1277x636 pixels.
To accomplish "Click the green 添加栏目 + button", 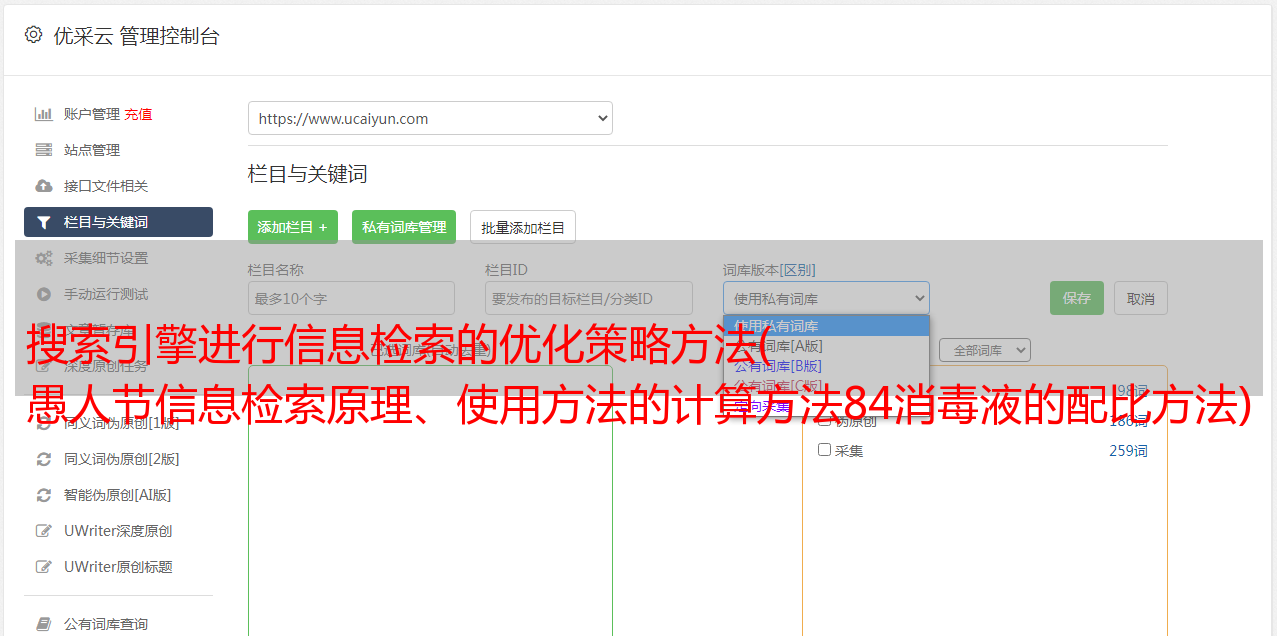I will (x=293, y=227).
